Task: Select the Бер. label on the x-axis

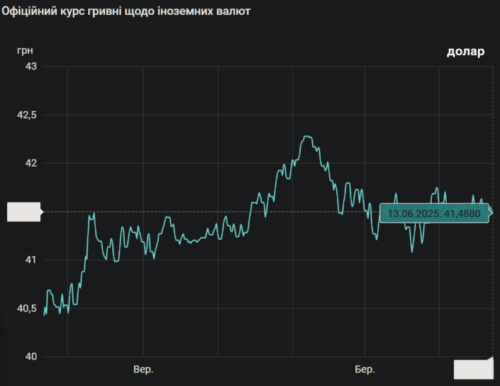Action: (x=365, y=369)
